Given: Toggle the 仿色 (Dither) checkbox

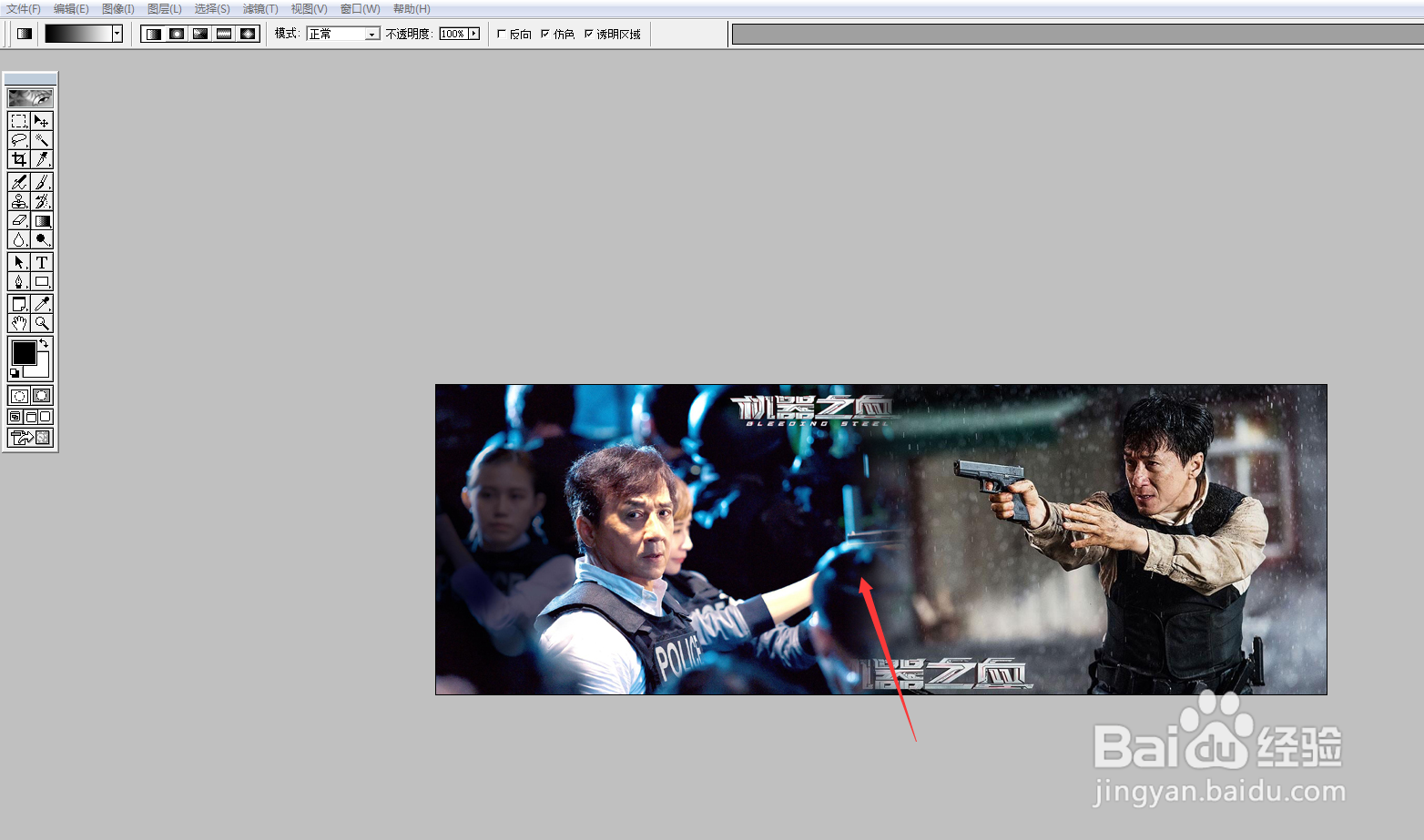Looking at the screenshot, I should pyautogui.click(x=545, y=34).
